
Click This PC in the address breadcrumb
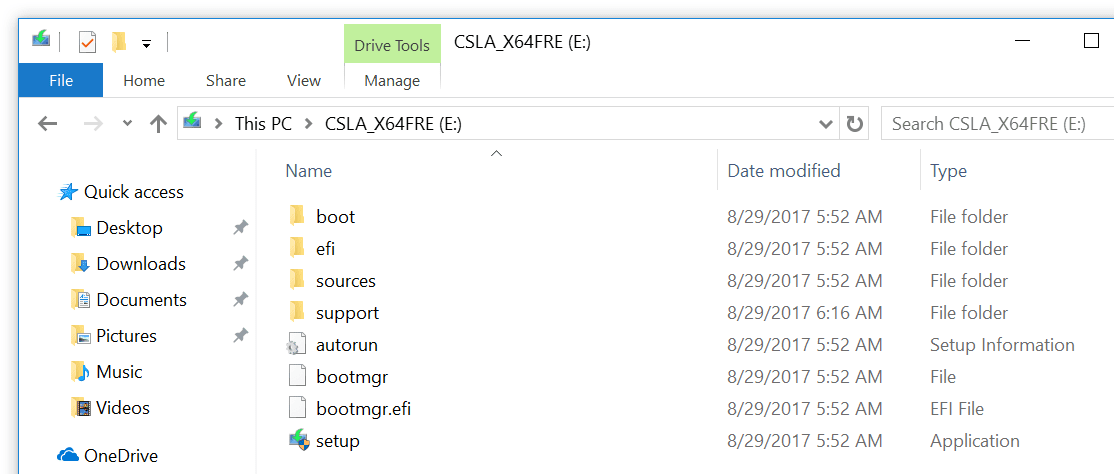263,124
